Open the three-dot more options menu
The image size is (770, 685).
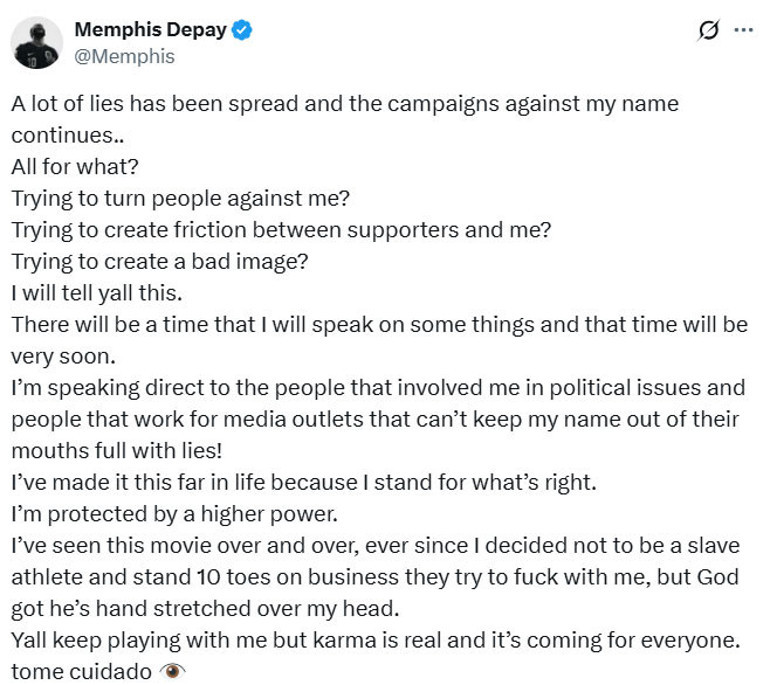[x=743, y=31]
